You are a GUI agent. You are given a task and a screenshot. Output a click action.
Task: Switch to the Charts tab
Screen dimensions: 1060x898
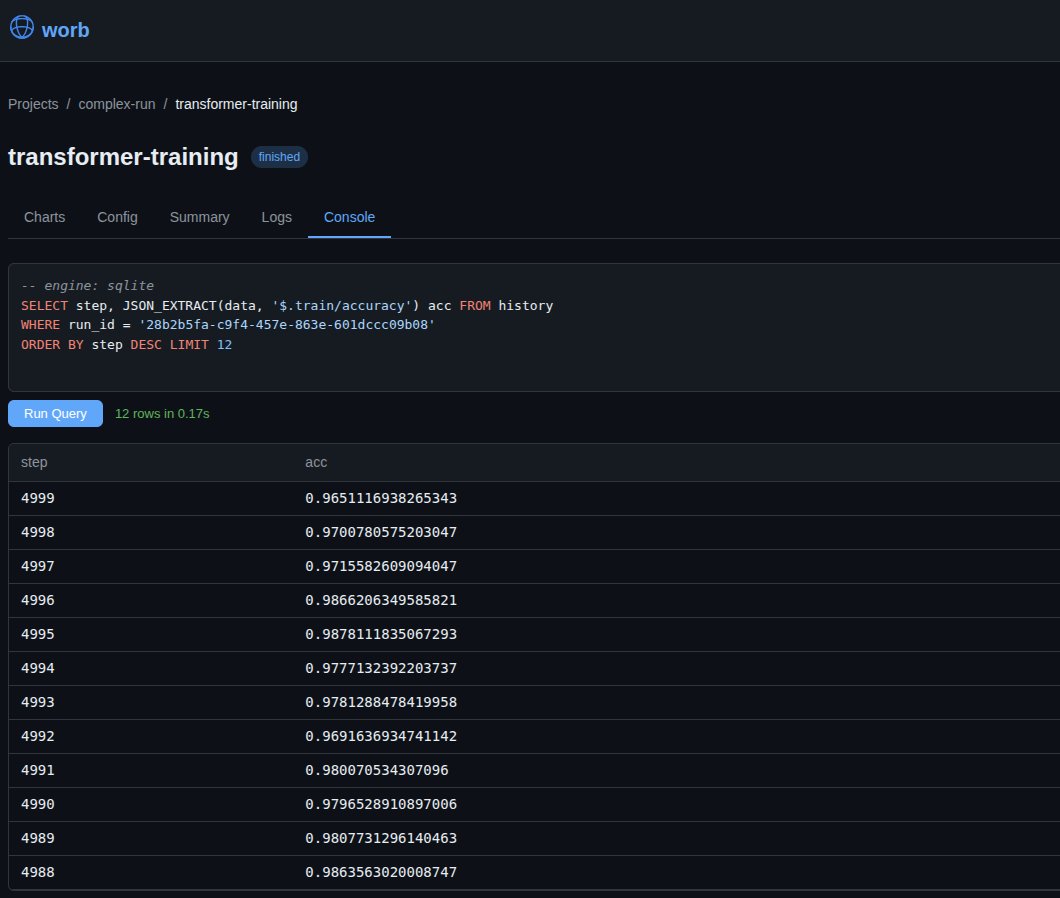click(x=45, y=217)
